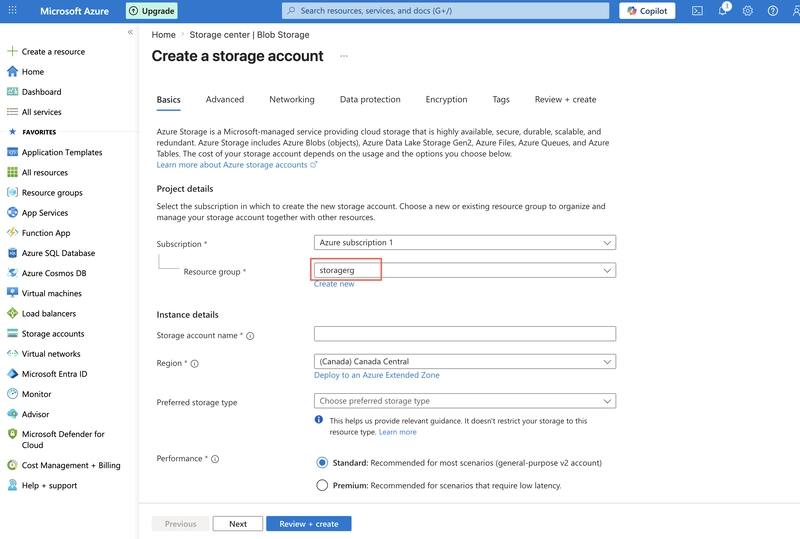Switch to the Tags tab
Screen dimensions: 800x539
pyautogui.click(x=501, y=100)
